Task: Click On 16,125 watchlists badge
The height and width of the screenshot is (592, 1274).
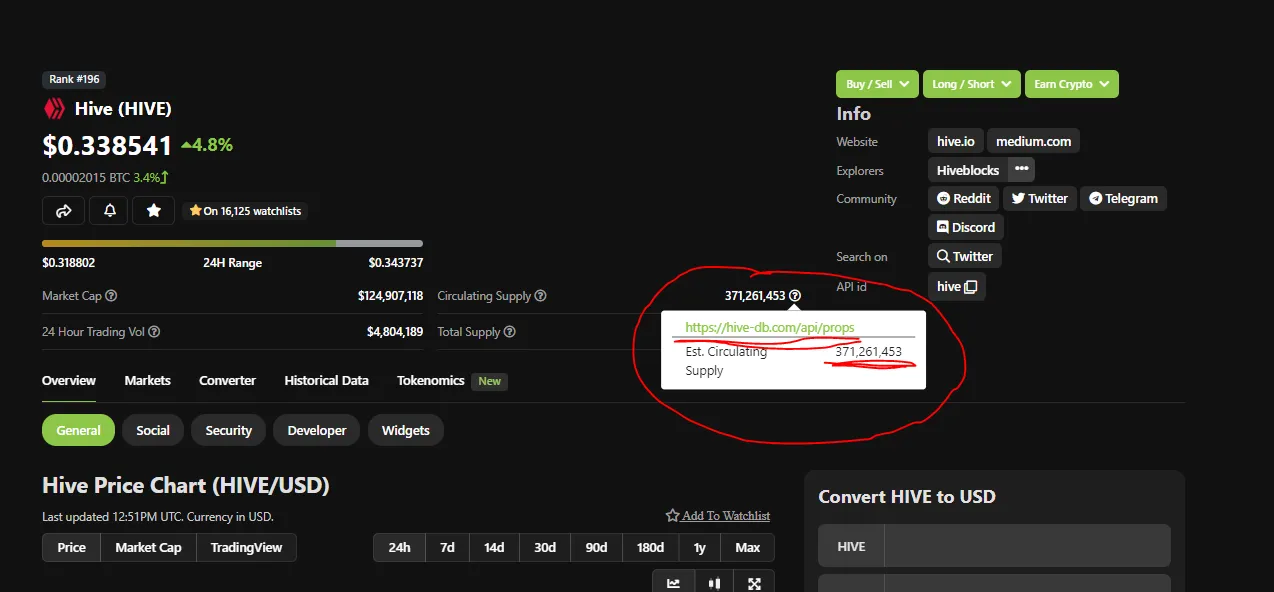Action: pyautogui.click(x=245, y=211)
